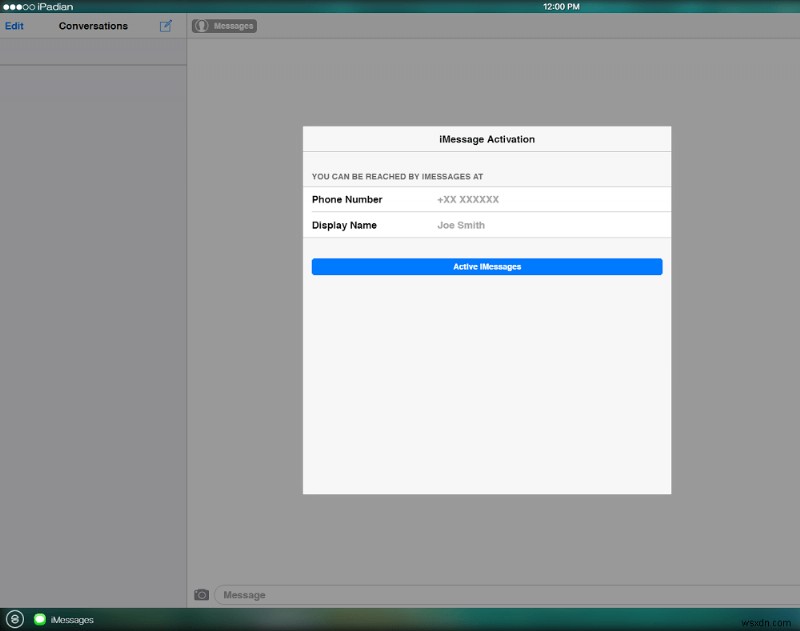Click 'YOU CAN BE REACHED BY IMESSAGES AT' text

pos(397,176)
